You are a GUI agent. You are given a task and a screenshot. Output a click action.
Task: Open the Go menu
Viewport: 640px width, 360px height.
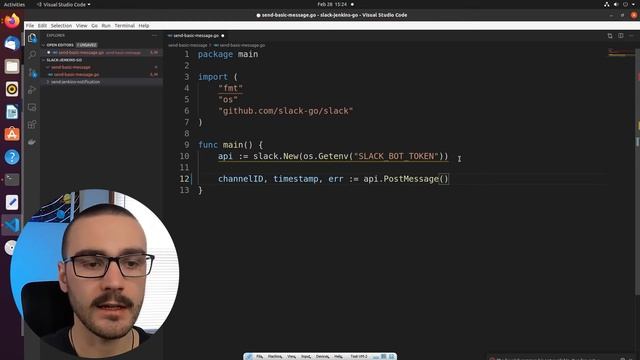tap(94, 26)
